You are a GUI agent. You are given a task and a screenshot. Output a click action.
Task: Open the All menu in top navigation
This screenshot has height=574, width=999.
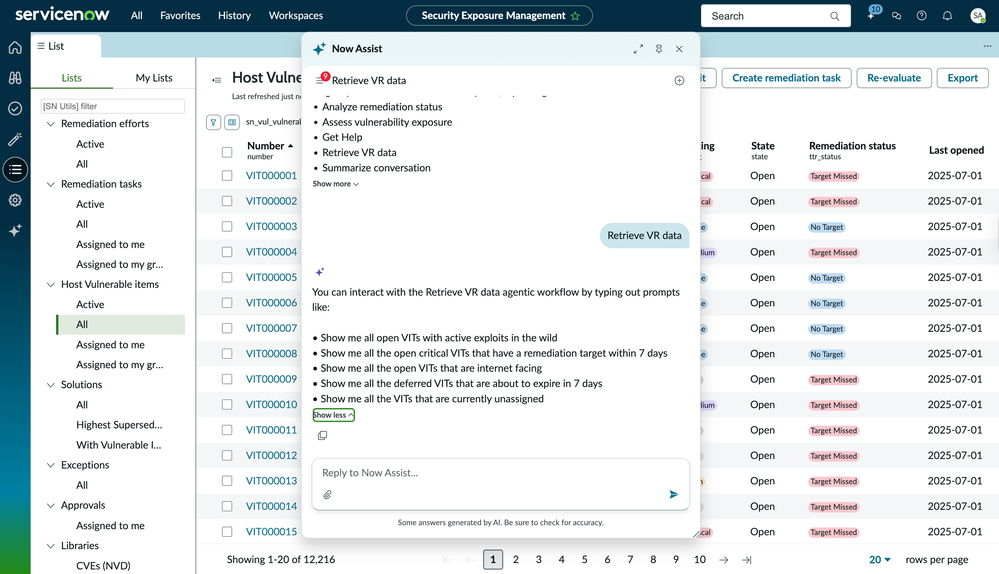pos(137,15)
